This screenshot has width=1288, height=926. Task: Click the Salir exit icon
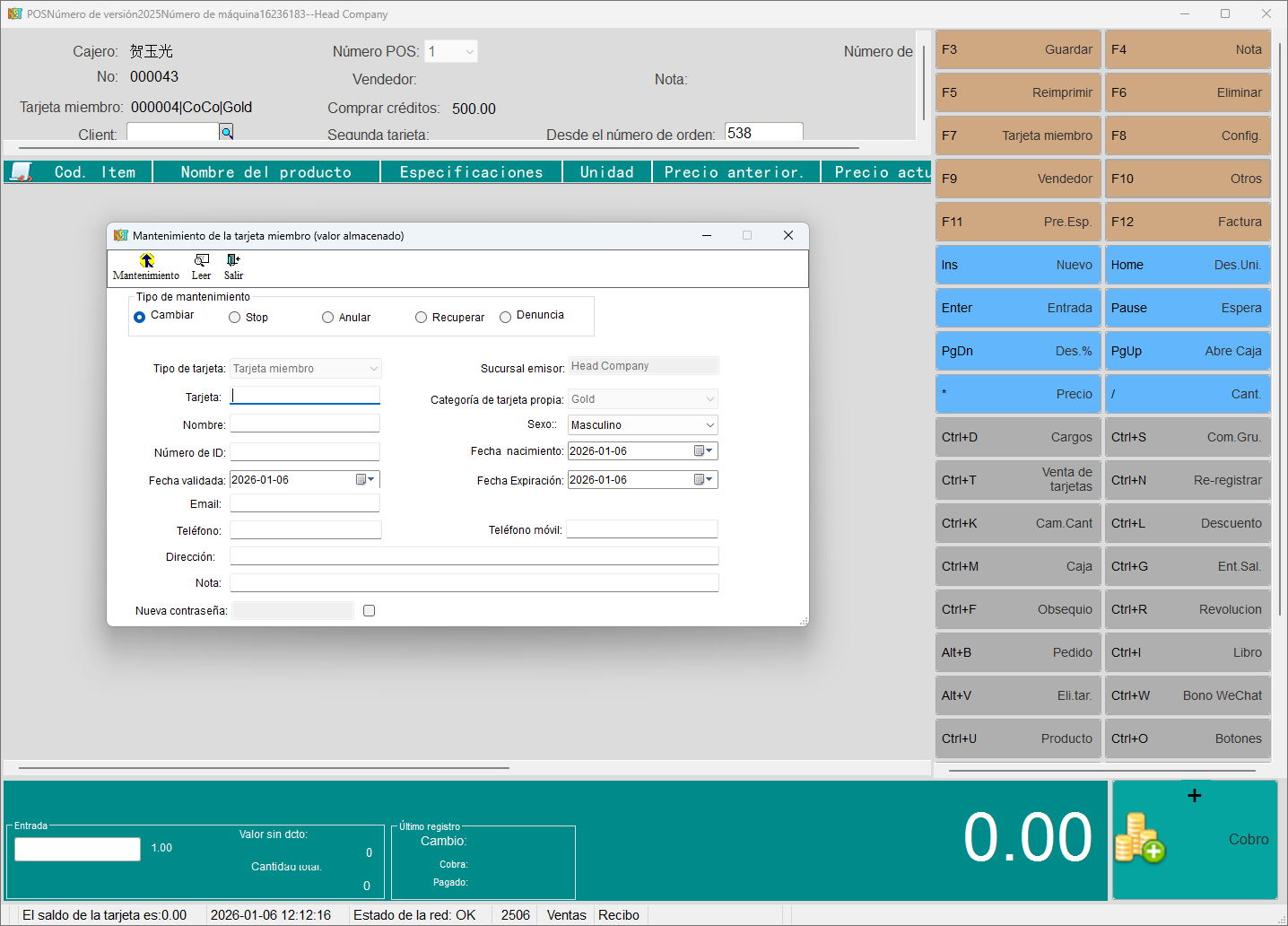(233, 261)
